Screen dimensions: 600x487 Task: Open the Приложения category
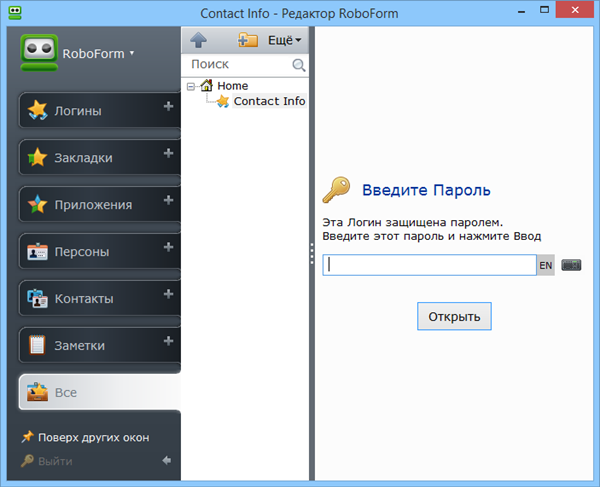click(99, 204)
